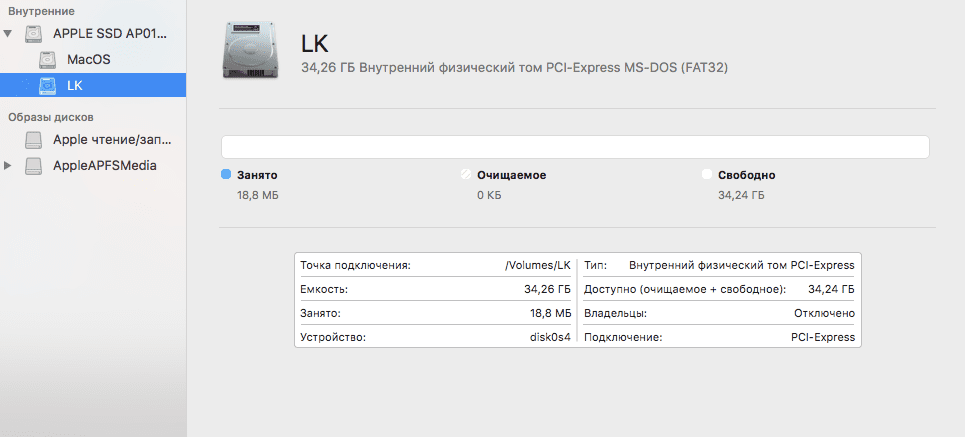
Task: Click the LK volume title
Action: 314,44
